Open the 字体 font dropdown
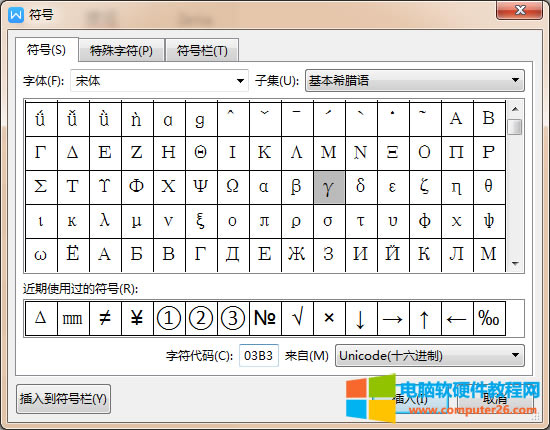The image size is (550, 430). (159, 81)
